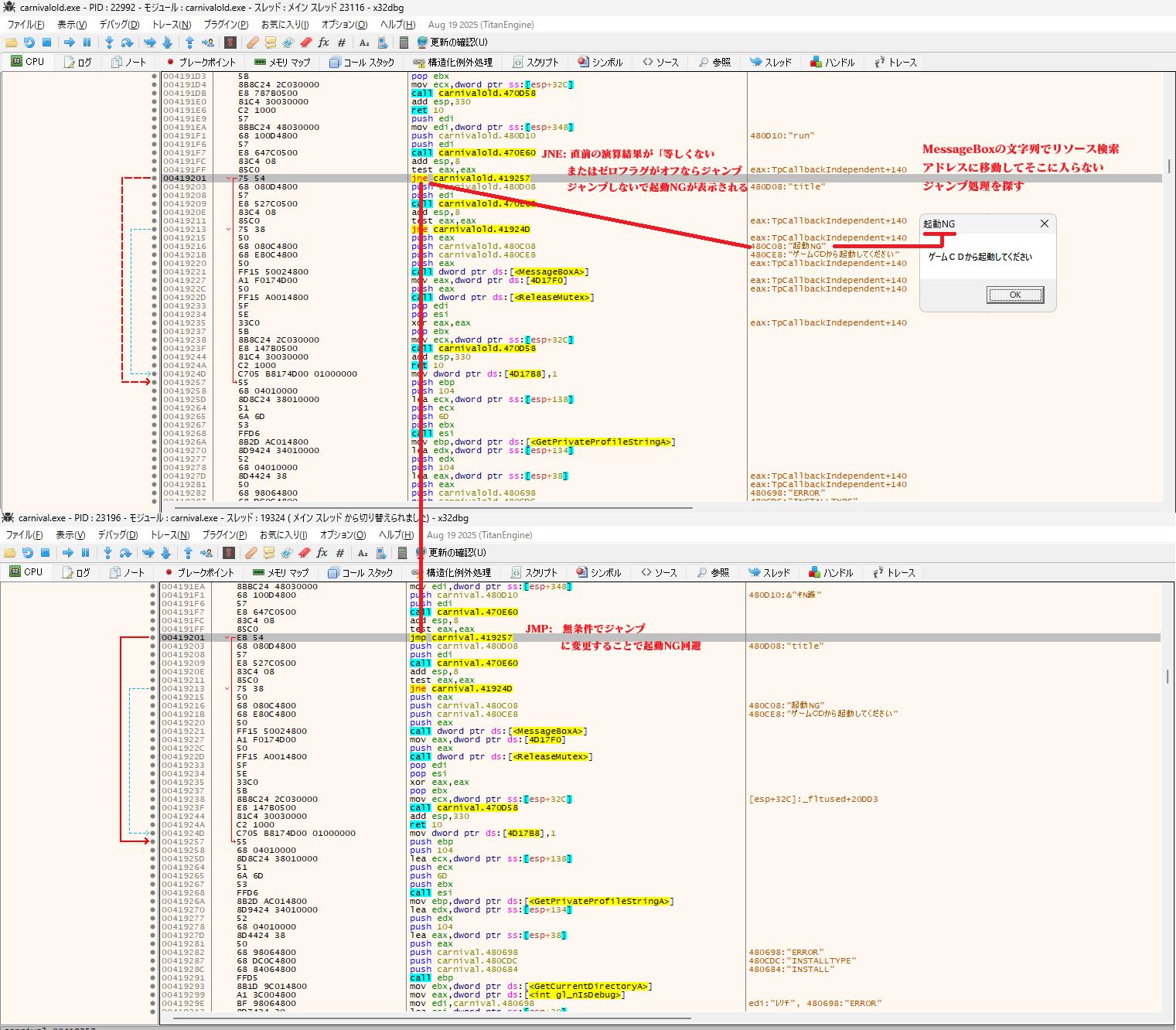The image size is (1176, 1030).
Task: Open Labels icon in carnivalold.exe toolbar
Action: coord(288,43)
